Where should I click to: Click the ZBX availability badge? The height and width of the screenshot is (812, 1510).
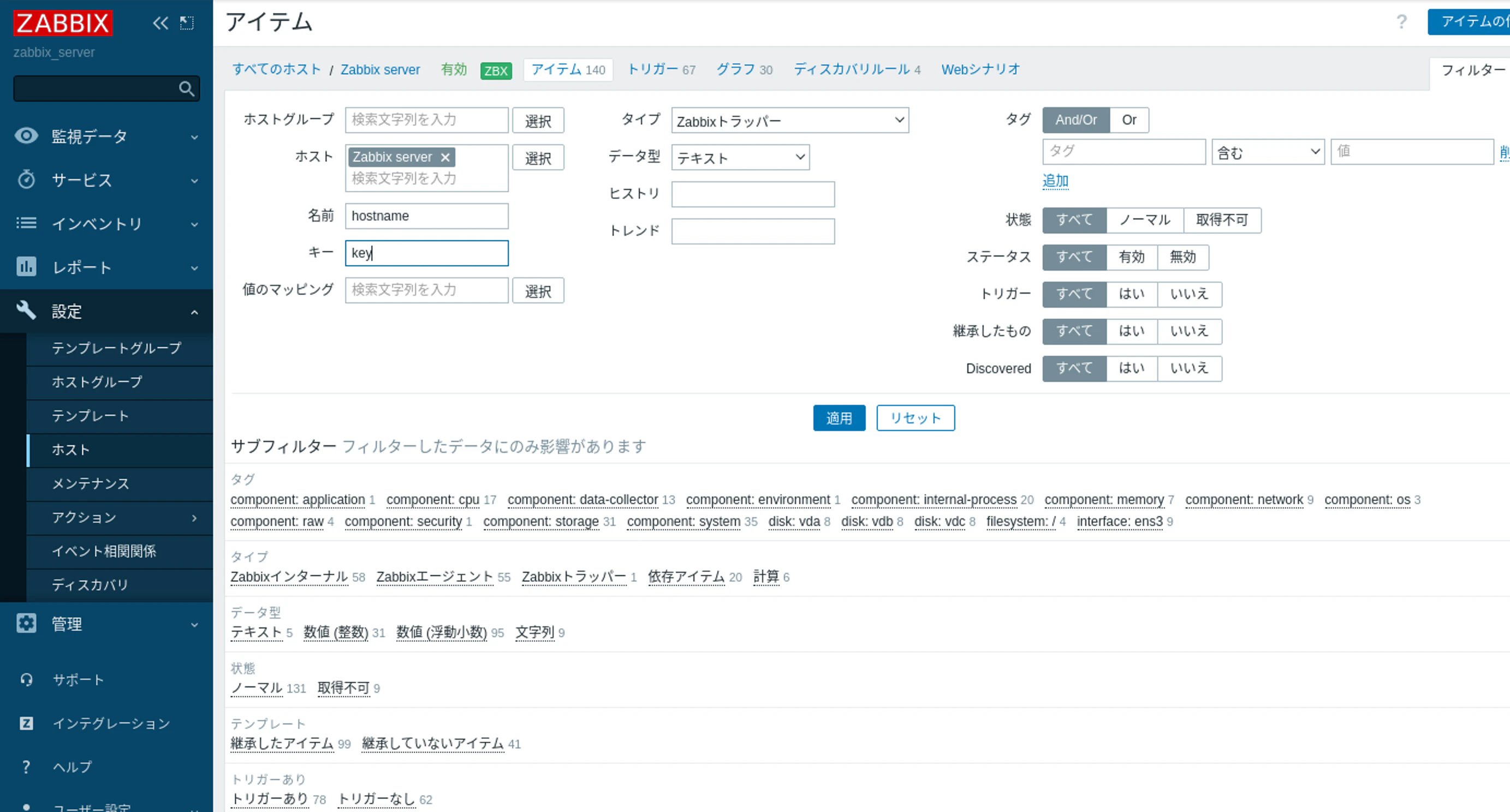click(496, 70)
